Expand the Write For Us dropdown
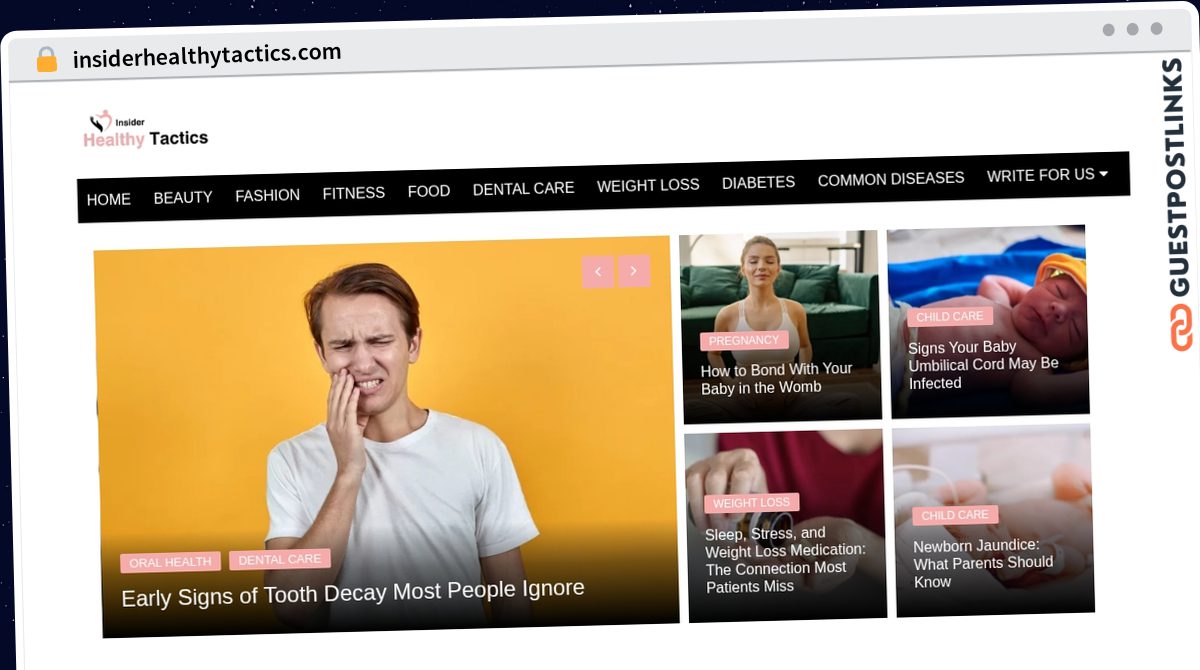 [1047, 175]
